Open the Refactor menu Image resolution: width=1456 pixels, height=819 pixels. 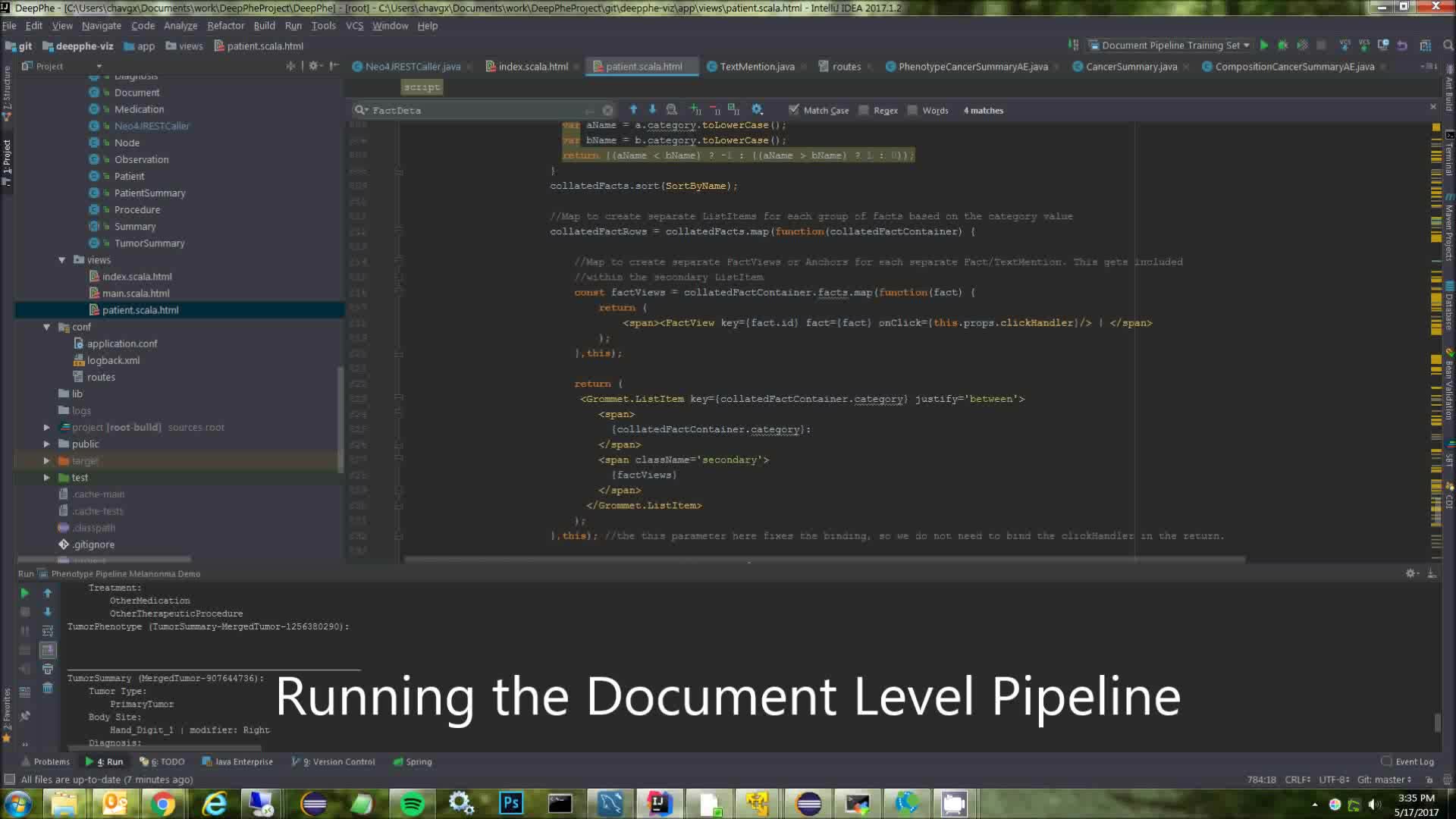coord(225,25)
